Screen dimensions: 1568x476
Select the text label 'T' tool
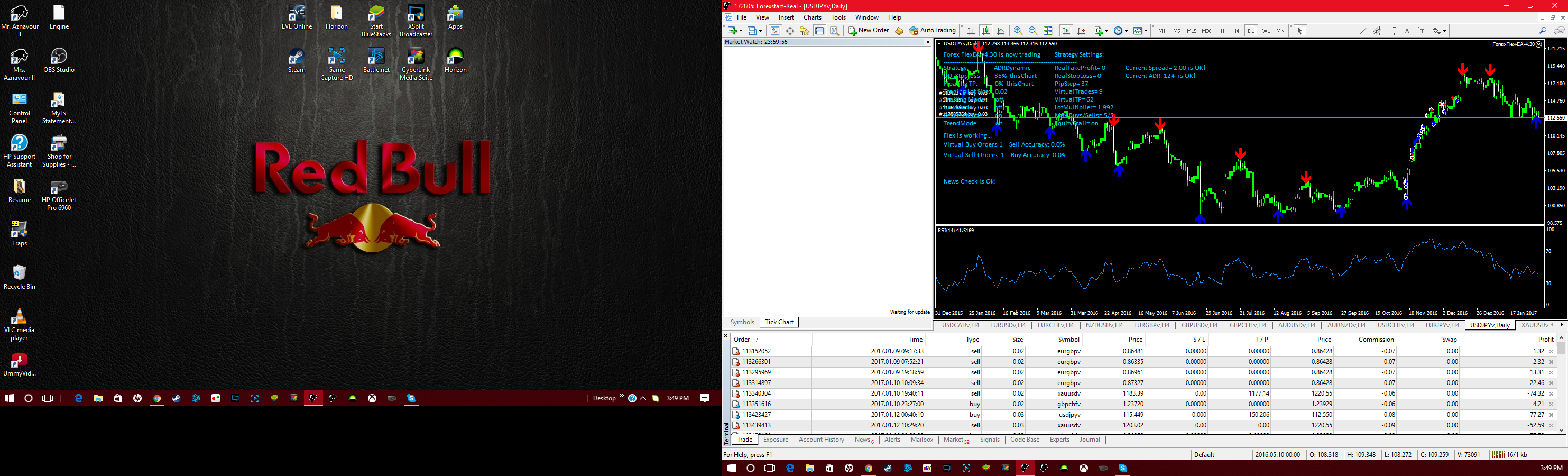click(1422, 31)
